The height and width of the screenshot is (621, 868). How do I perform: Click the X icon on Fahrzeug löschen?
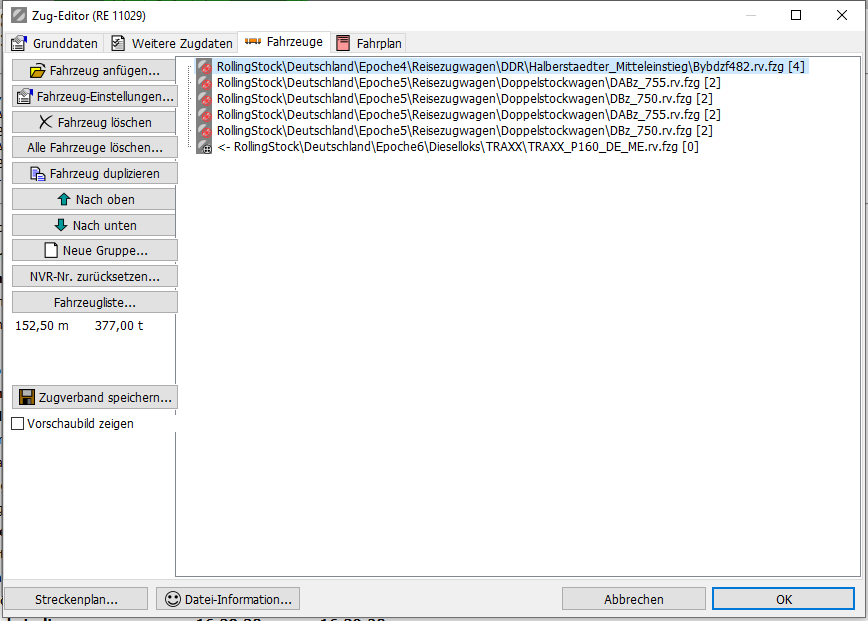click(x=45, y=123)
